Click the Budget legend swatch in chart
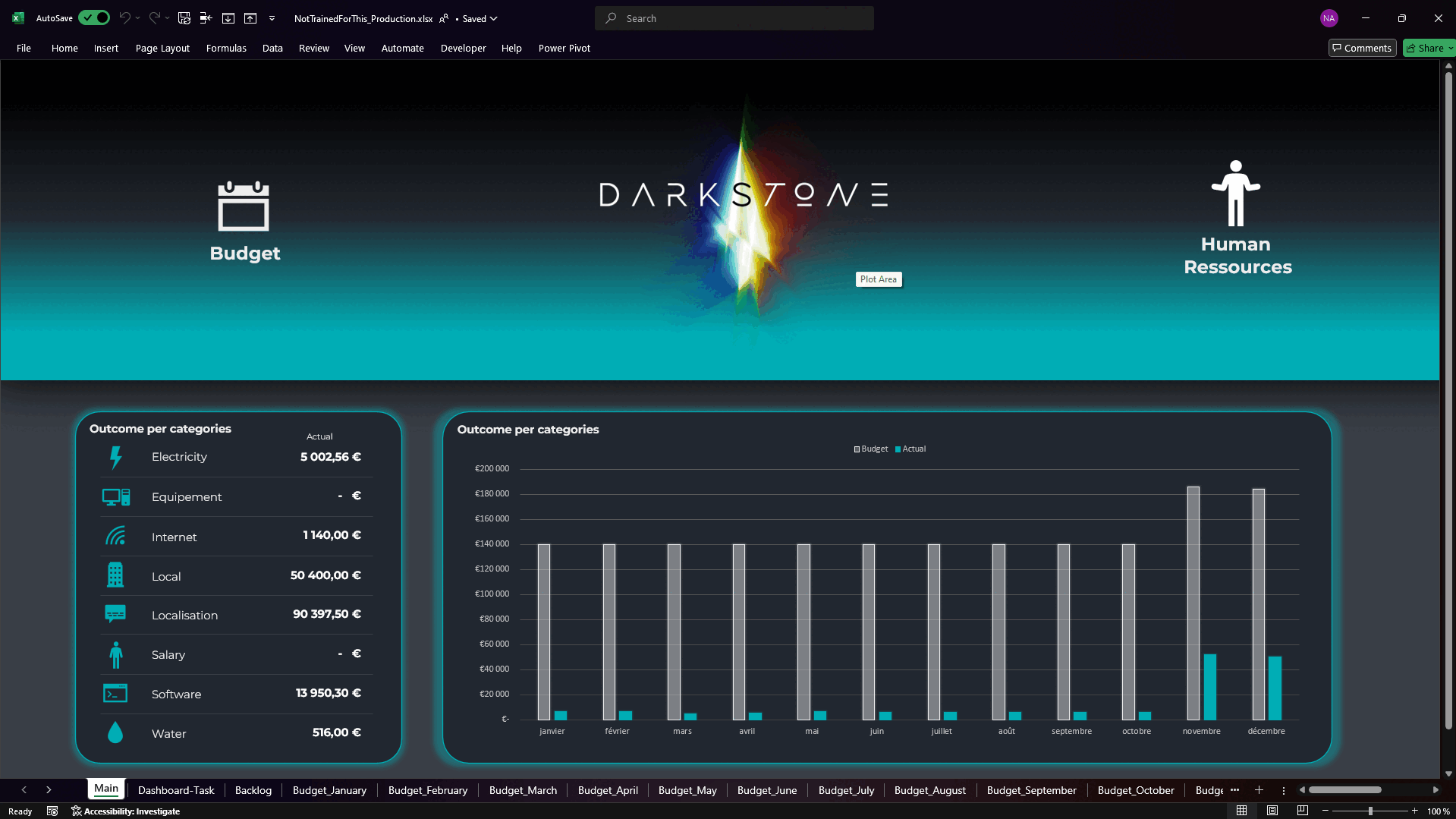The image size is (1456, 819). 857,449
